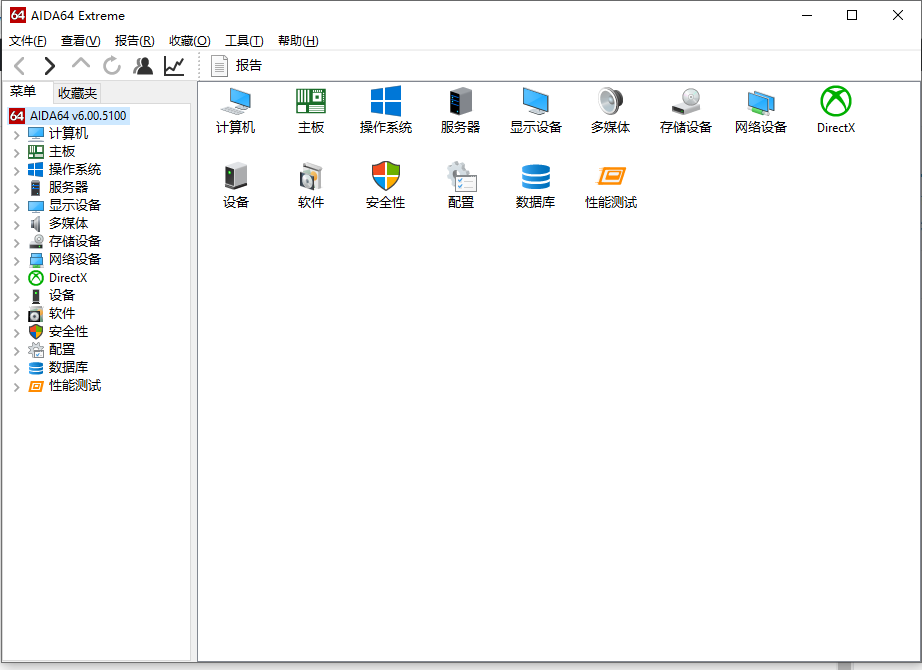The width and height of the screenshot is (922, 670).
Task: Expand the 多媒体 tree node
Action: pyautogui.click(x=16, y=225)
